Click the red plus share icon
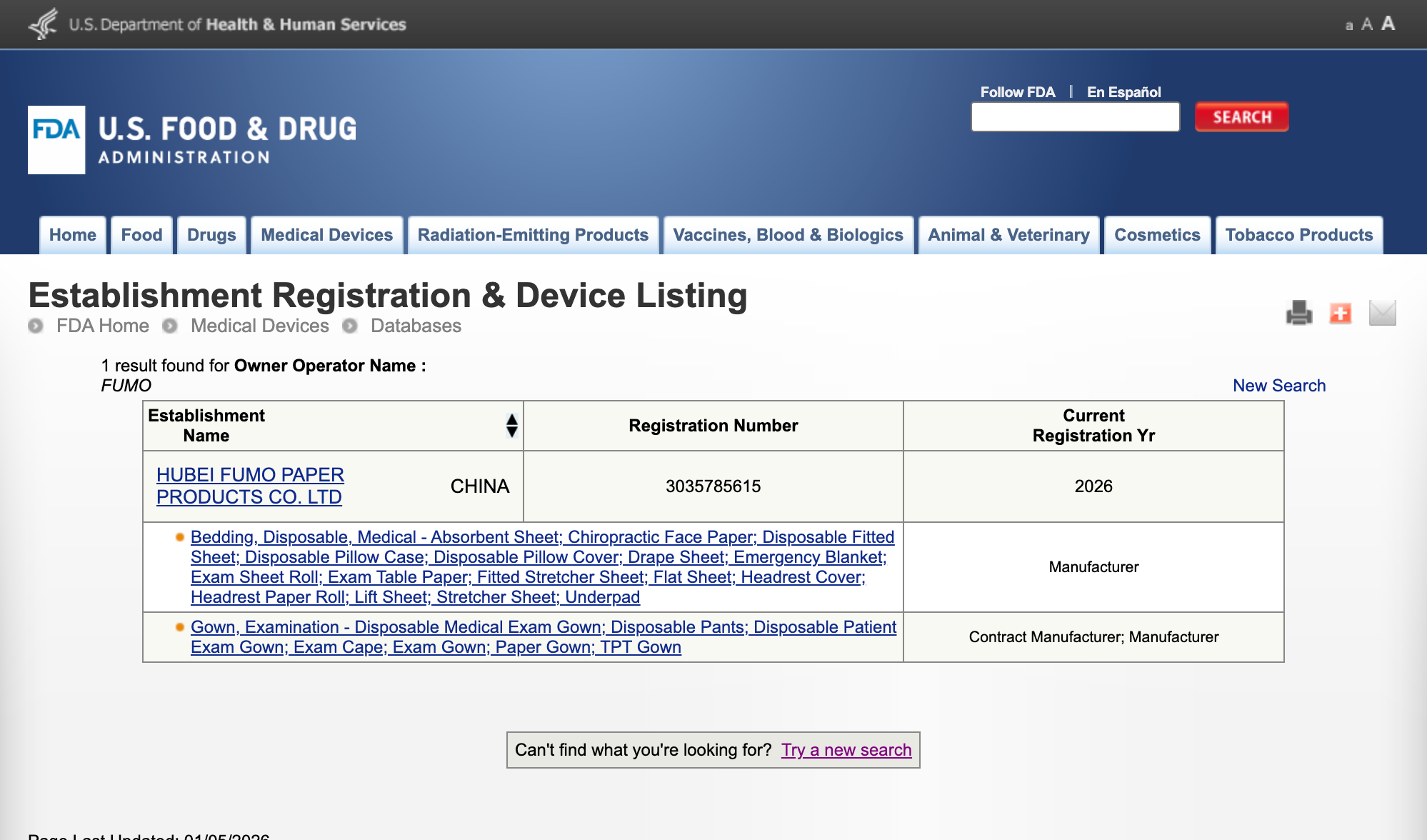The height and width of the screenshot is (840, 1427). click(x=1341, y=313)
